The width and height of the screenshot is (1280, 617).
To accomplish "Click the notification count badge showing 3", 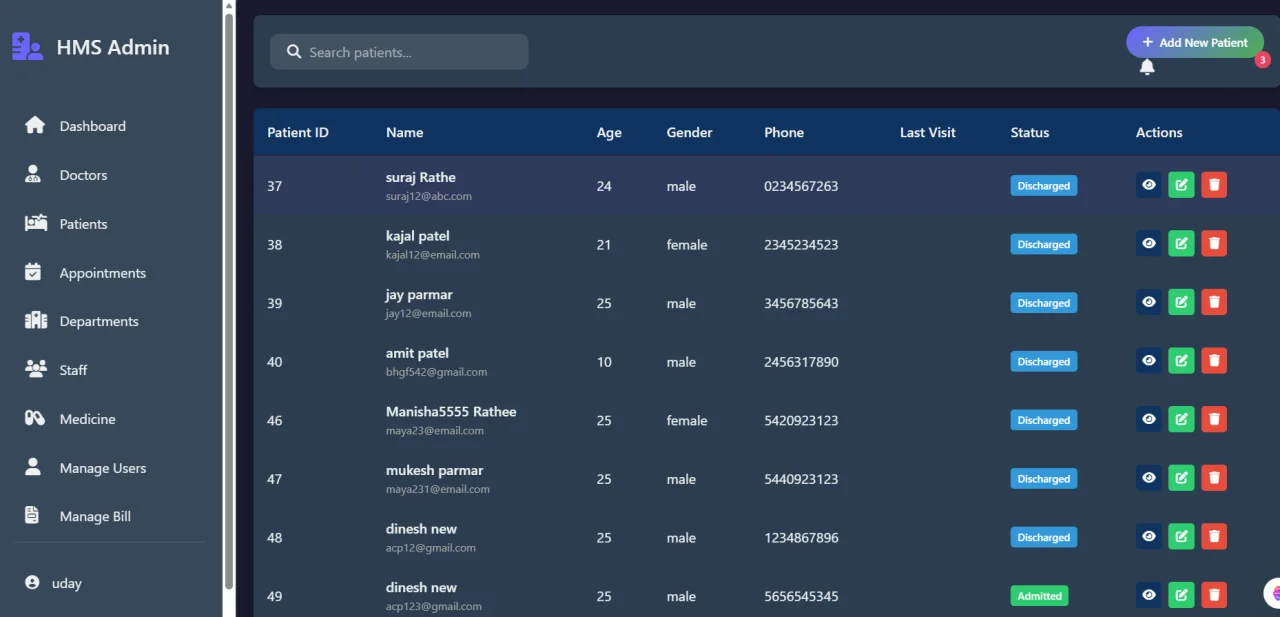I will [x=1263, y=60].
